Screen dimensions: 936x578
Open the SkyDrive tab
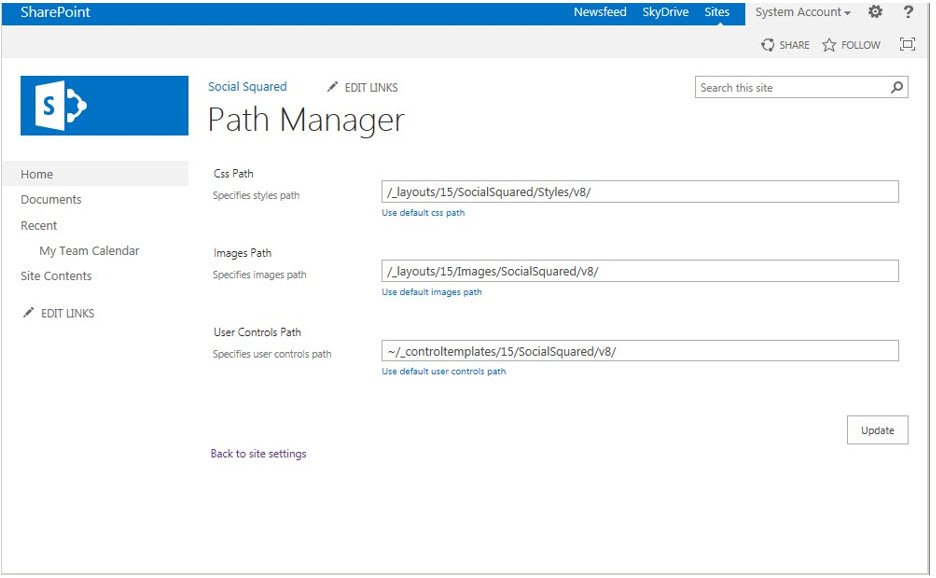[x=666, y=12]
